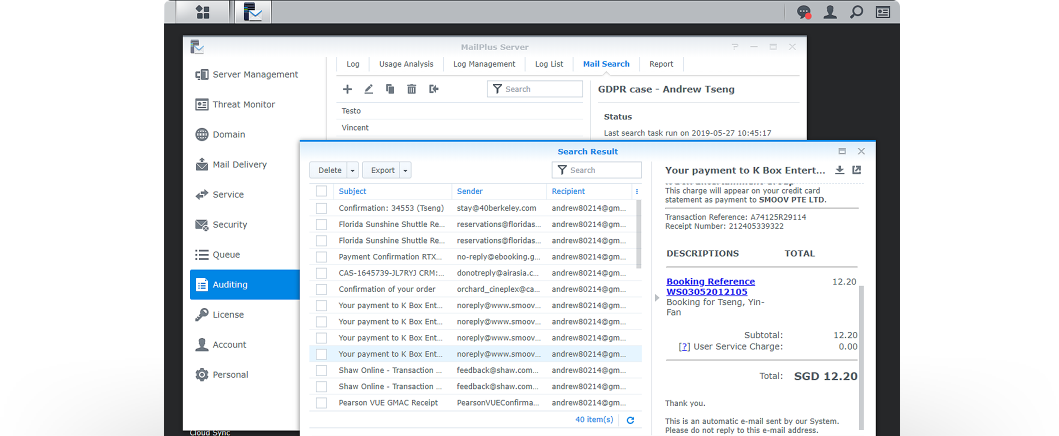Expand the Export button dropdown arrow

click(405, 171)
